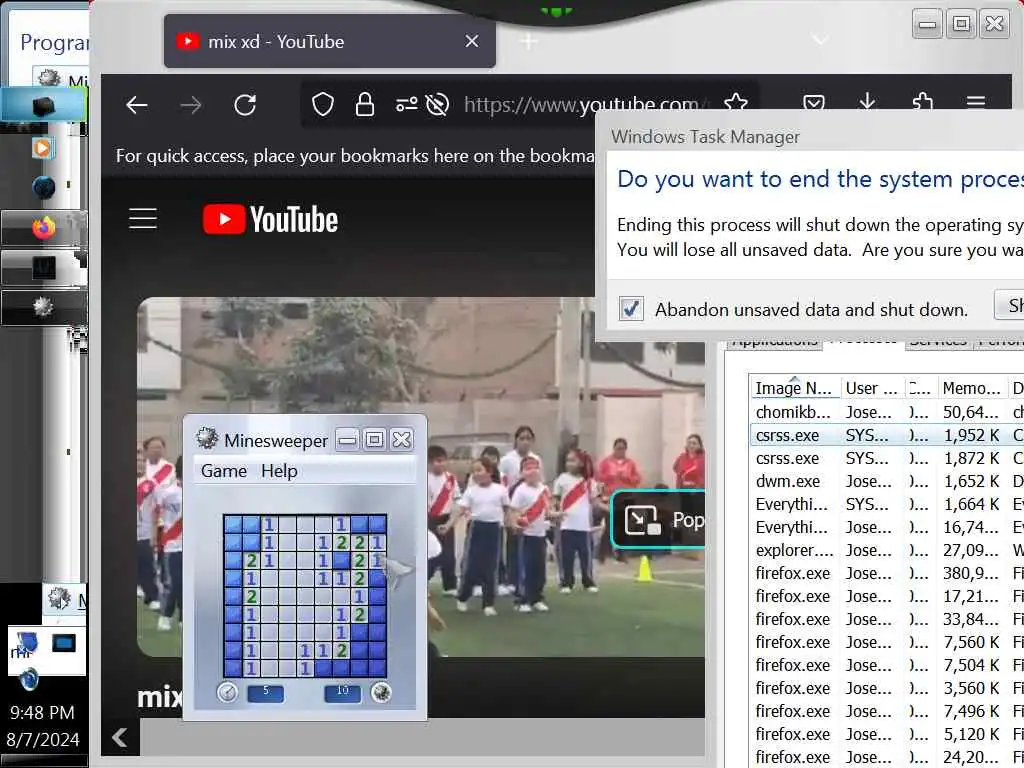Click the blocked autoplay icon
Screen dimensions: 1024x768
point(437,104)
